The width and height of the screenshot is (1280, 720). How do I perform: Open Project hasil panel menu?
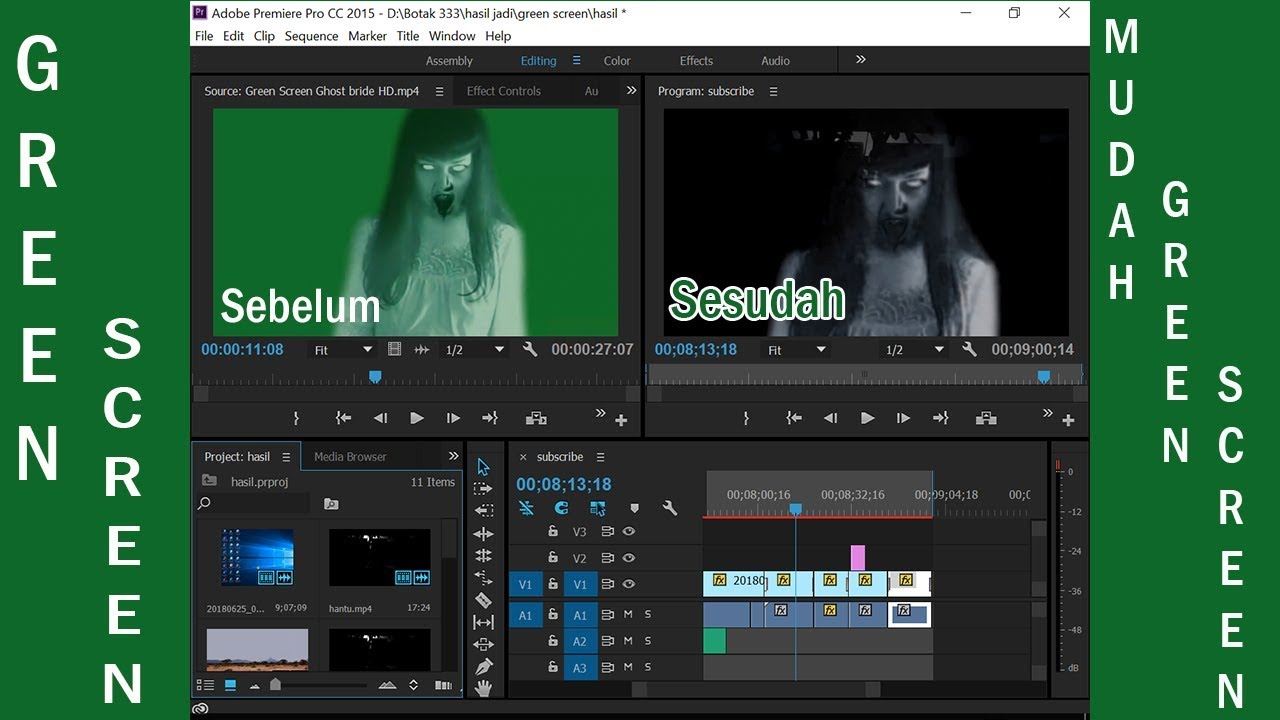click(286, 457)
